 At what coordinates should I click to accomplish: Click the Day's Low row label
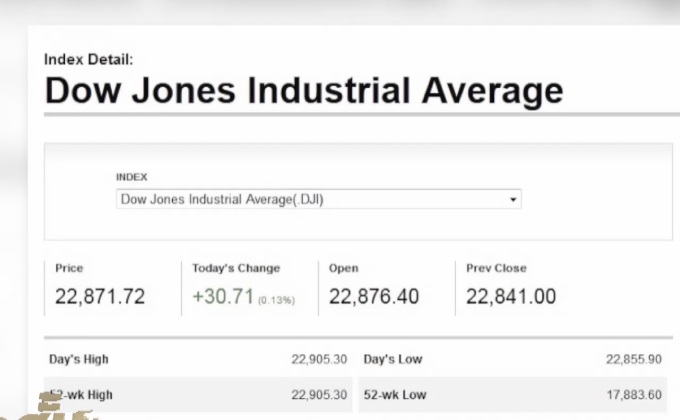pos(392,359)
